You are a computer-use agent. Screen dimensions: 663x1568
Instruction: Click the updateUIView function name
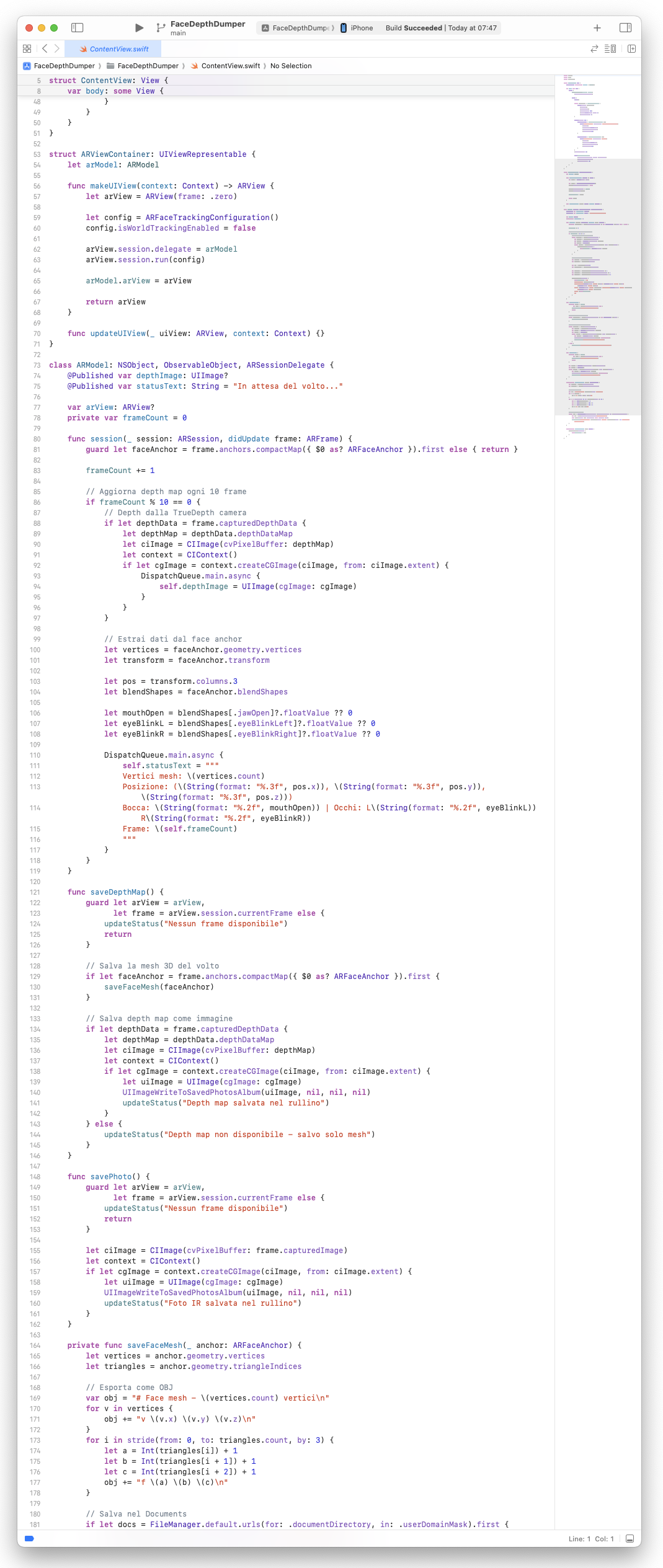click(118, 334)
